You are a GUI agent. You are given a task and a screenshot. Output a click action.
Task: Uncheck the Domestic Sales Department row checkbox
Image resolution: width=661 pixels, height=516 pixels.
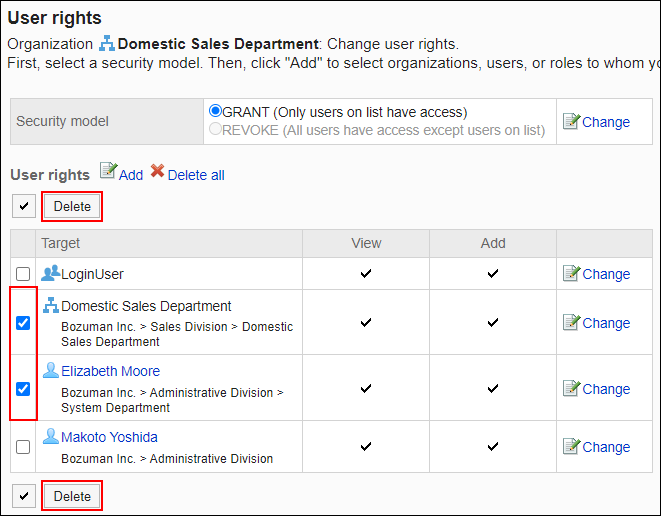(23, 323)
